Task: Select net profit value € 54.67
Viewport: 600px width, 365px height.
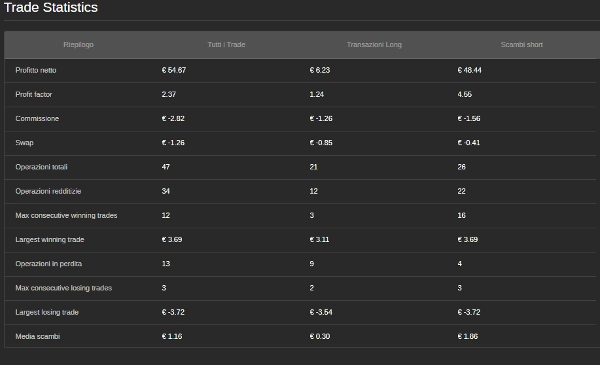Action: click(174, 70)
